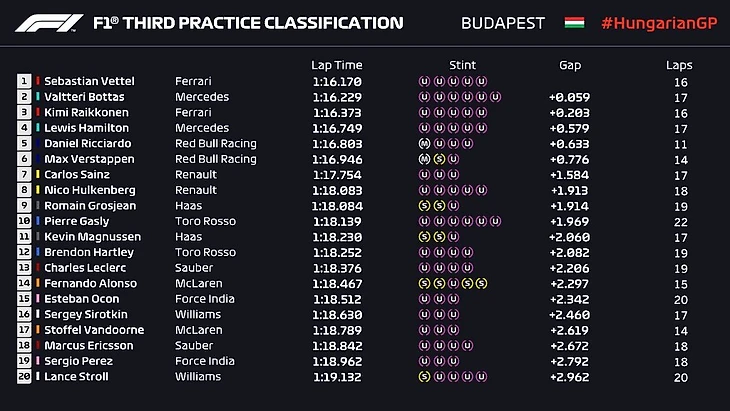Click the Gap column header

570,65
